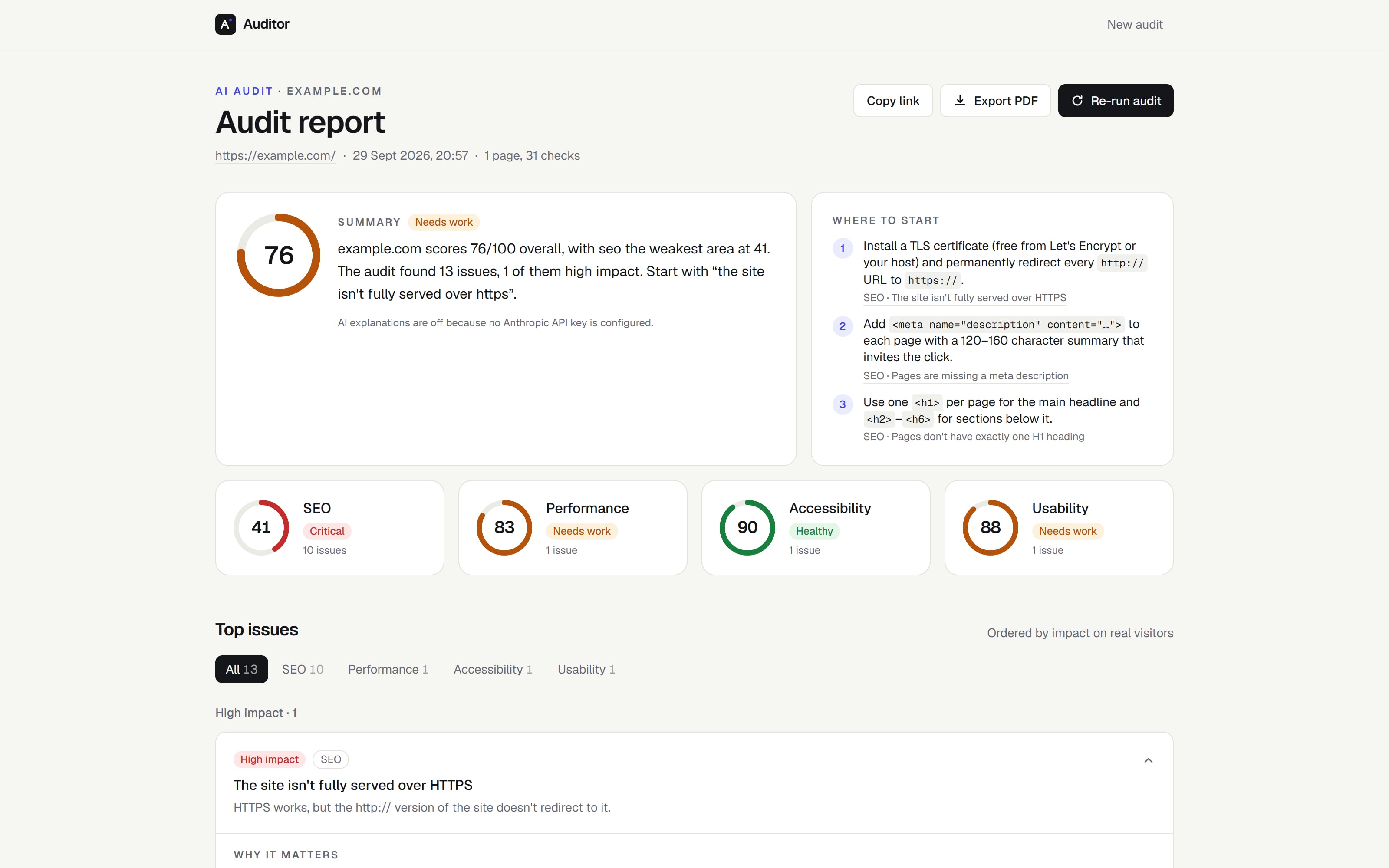1389x868 pixels.
Task: Follow 'Pages are missing a meta description' link
Action: pos(965,376)
